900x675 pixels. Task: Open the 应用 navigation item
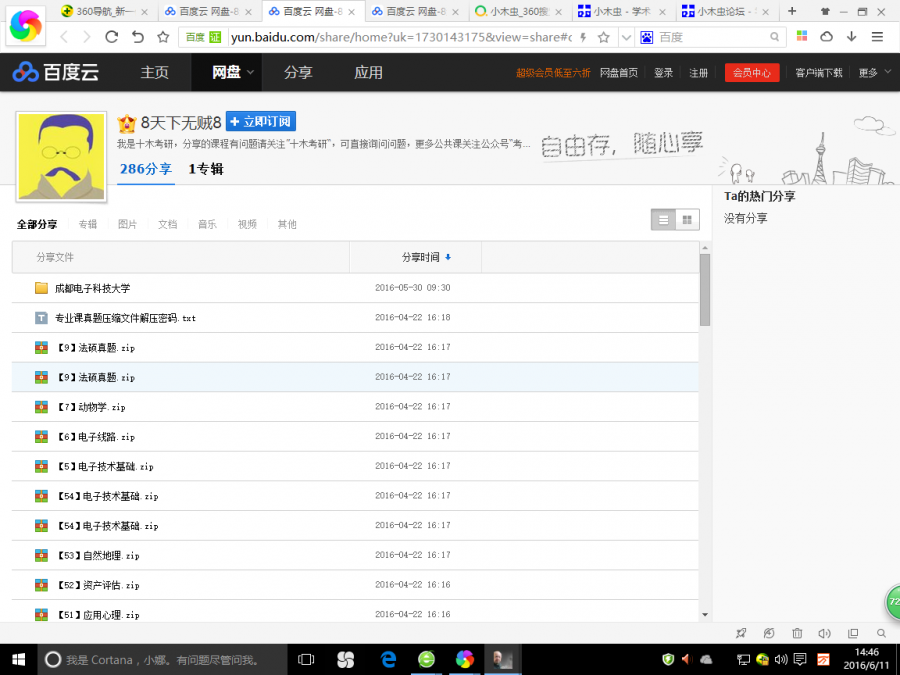coord(368,72)
